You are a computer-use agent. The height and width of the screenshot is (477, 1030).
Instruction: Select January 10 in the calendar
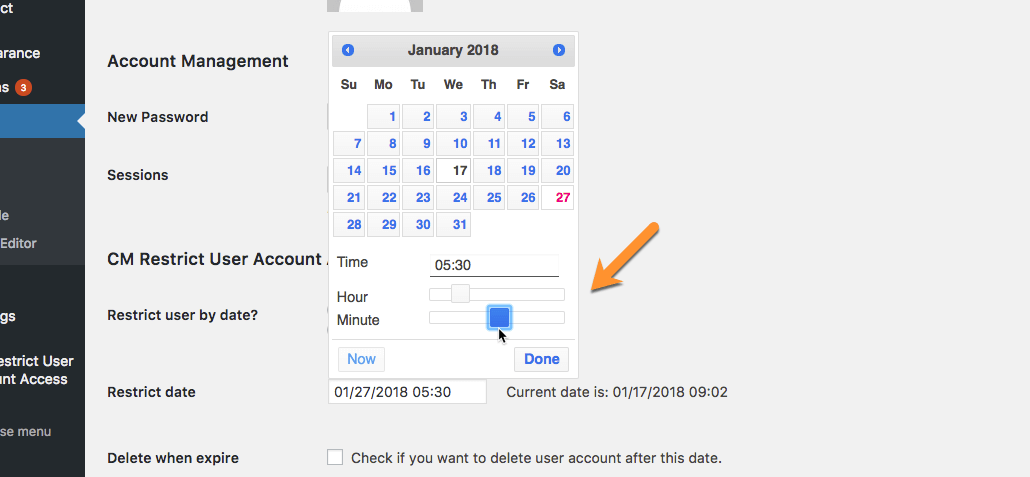coord(454,144)
